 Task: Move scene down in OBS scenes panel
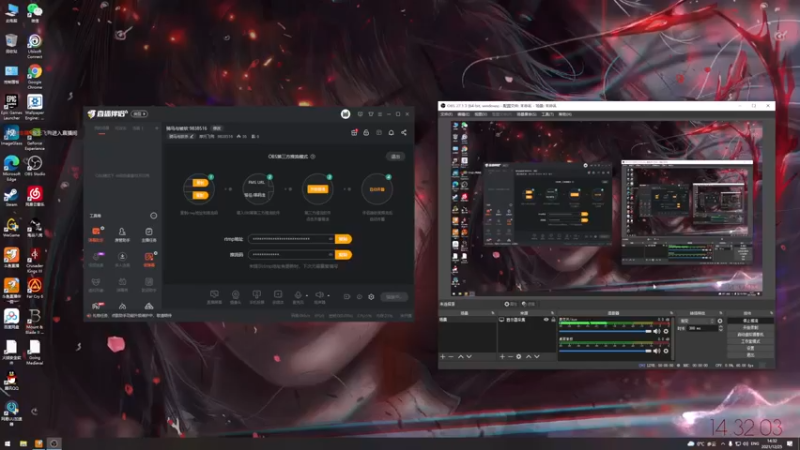click(469, 357)
